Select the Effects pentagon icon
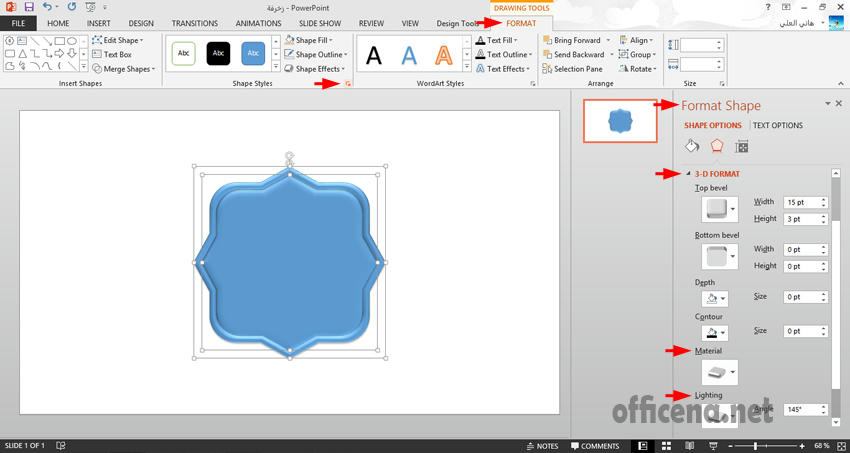This screenshot has height=453, width=850. tap(716, 147)
